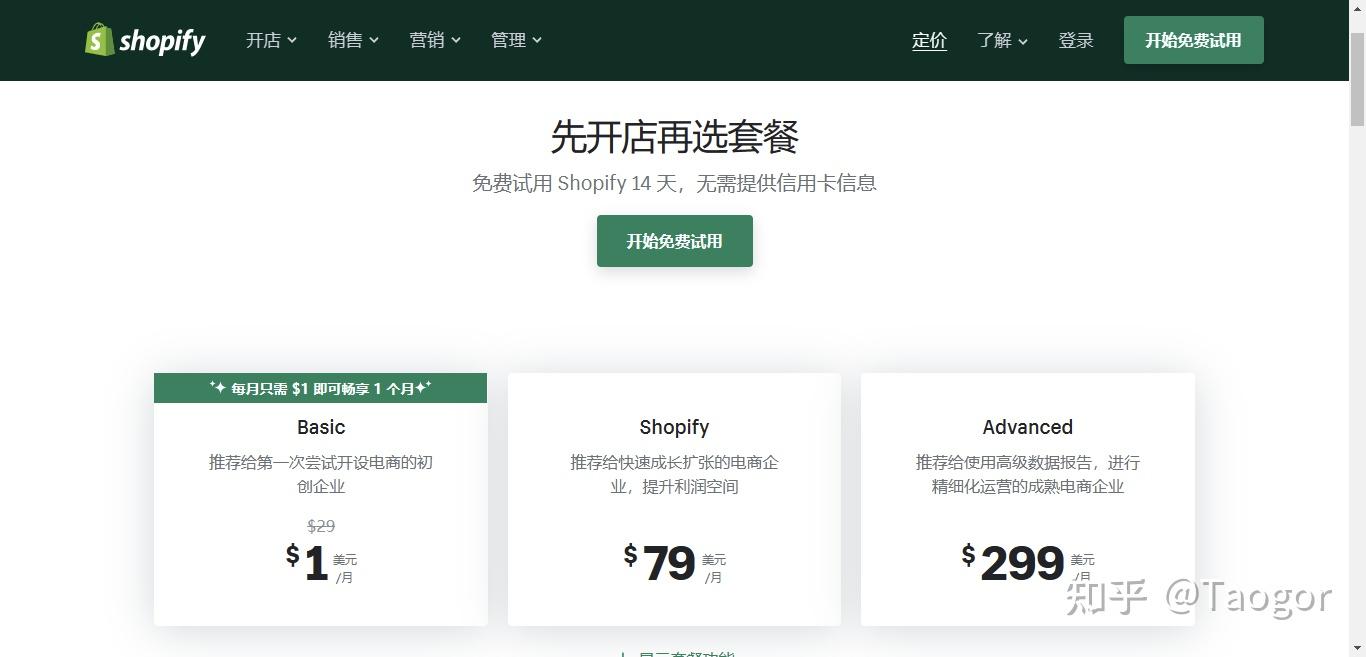Click the Shopify plan description text
Image resolution: width=1366 pixels, height=657 pixels.
pos(674,475)
